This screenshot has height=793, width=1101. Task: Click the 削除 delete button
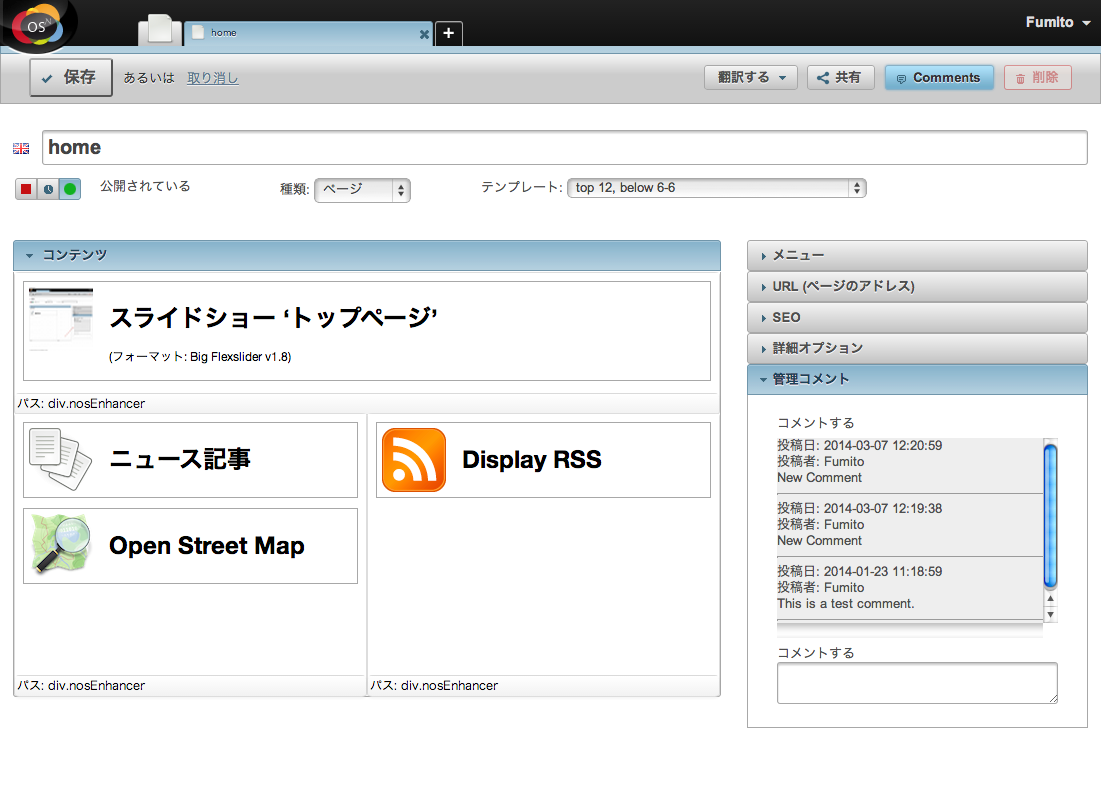click(1037, 77)
